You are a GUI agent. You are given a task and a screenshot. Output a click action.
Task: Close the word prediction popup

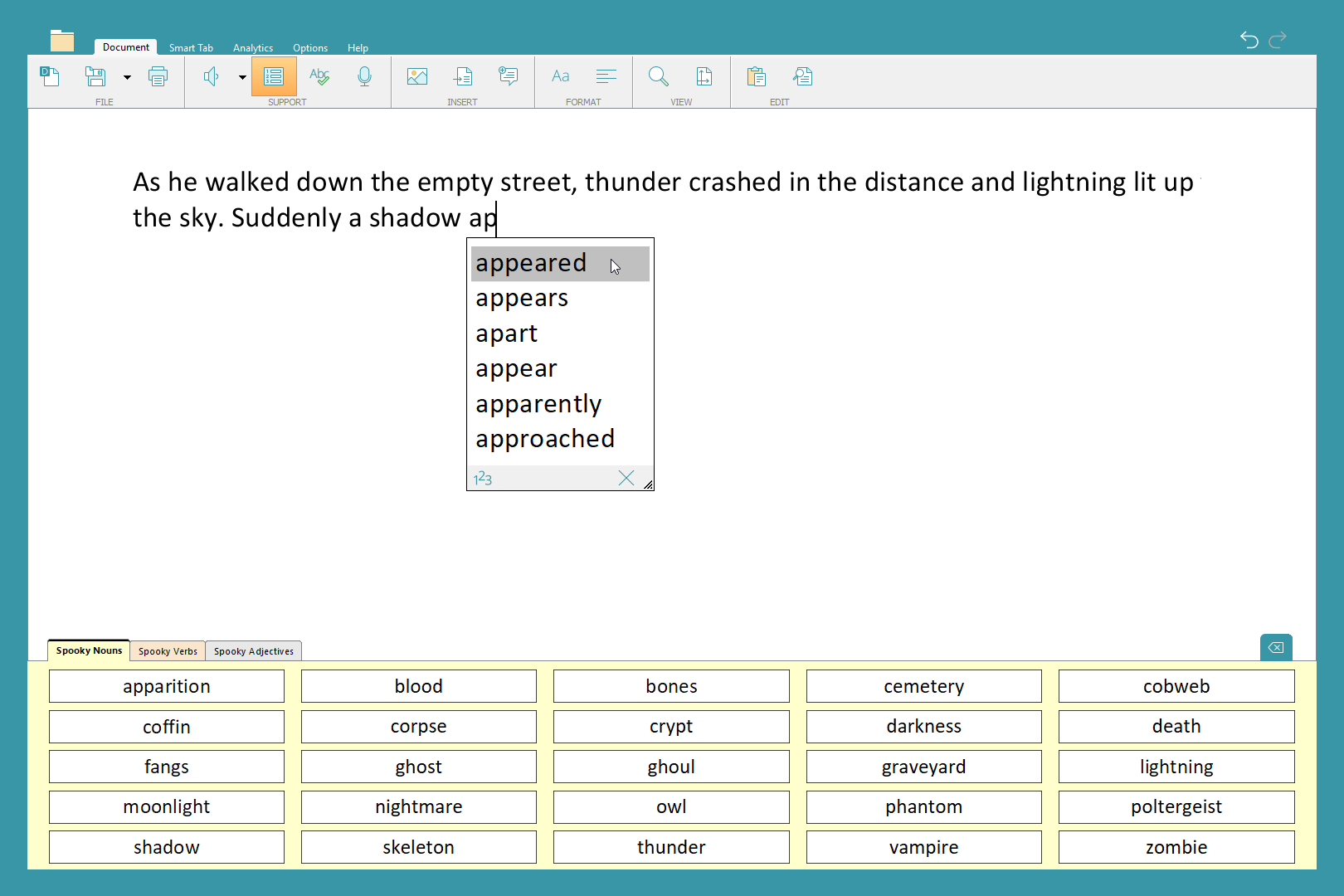tap(626, 478)
